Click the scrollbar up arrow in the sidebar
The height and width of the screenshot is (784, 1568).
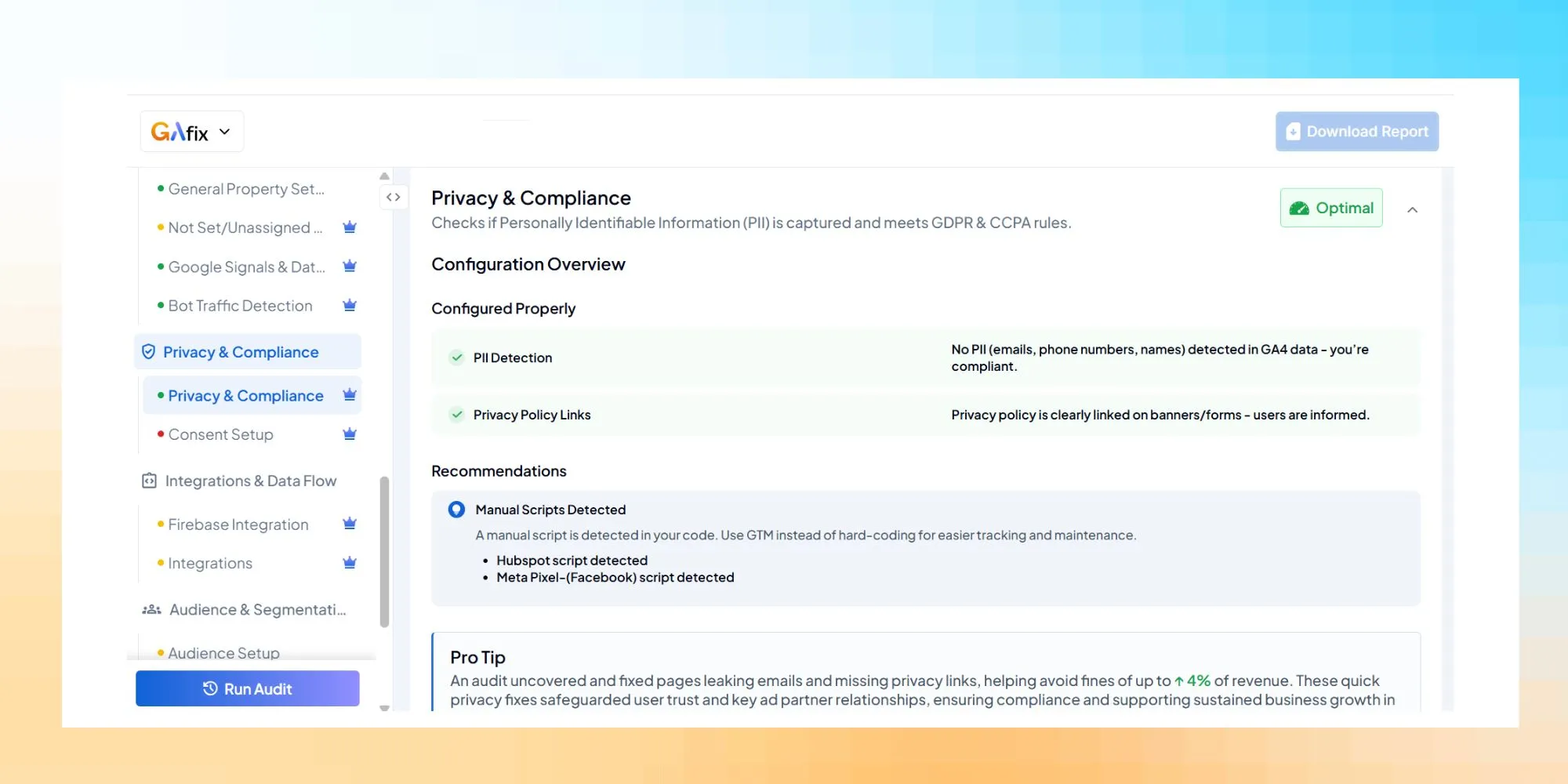pyautogui.click(x=383, y=176)
